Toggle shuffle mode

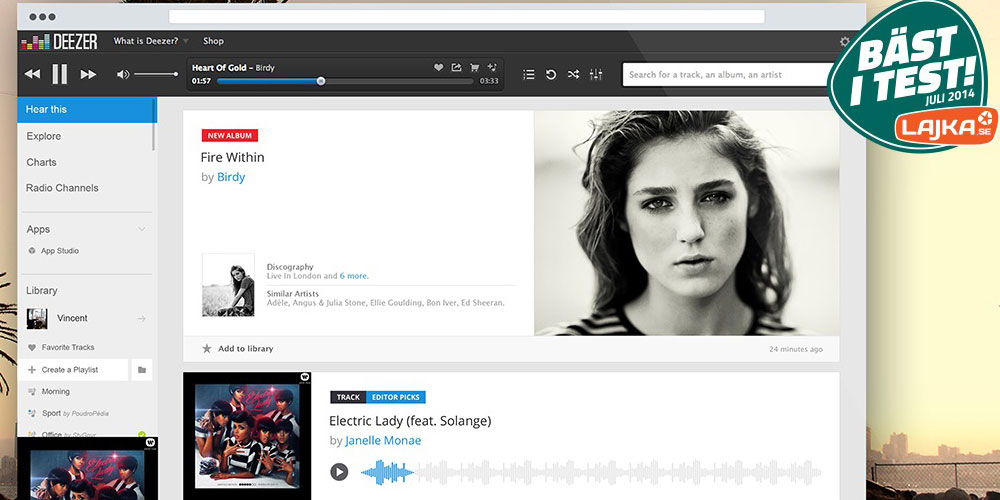pos(573,75)
